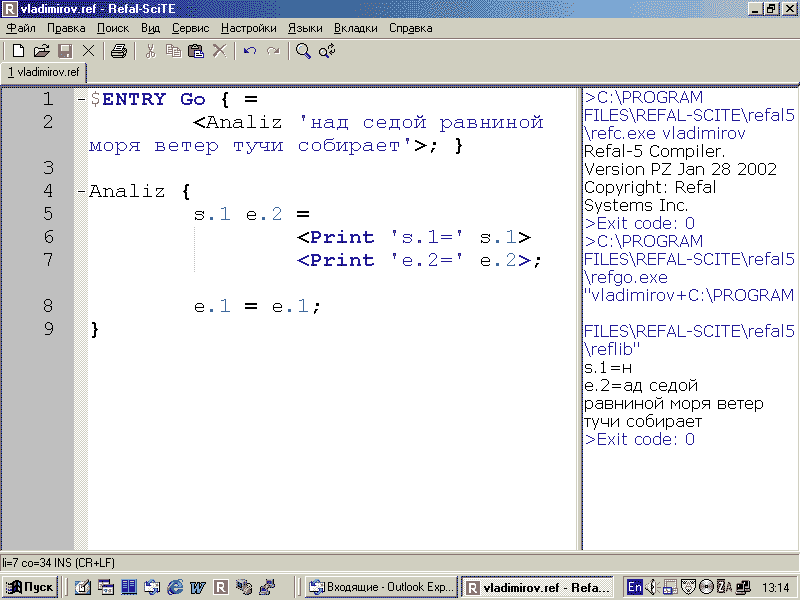Open Find and Replace toolbar icon
This screenshot has width=800, height=600.
327,51
